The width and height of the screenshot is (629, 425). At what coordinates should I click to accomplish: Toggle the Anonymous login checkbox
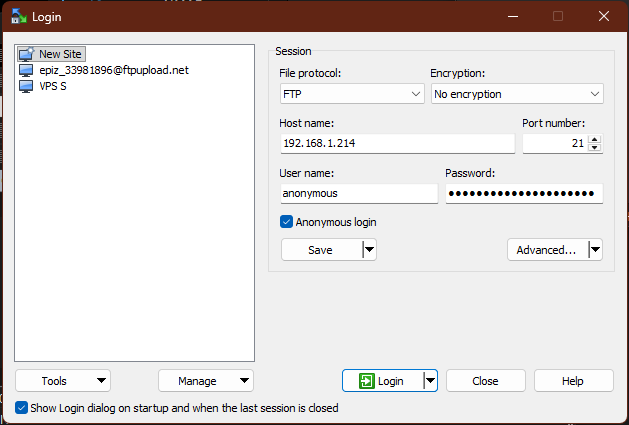pyautogui.click(x=287, y=222)
